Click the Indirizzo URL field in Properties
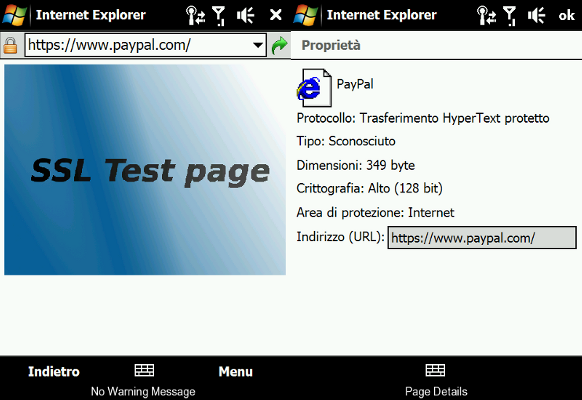The height and width of the screenshot is (400, 582). pos(482,237)
